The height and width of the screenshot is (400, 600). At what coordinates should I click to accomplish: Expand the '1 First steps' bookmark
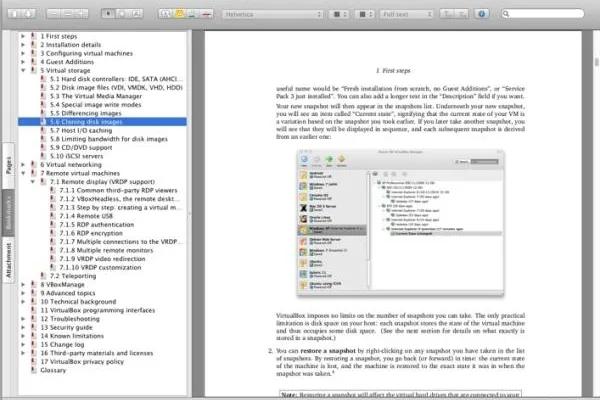[x=23, y=36]
